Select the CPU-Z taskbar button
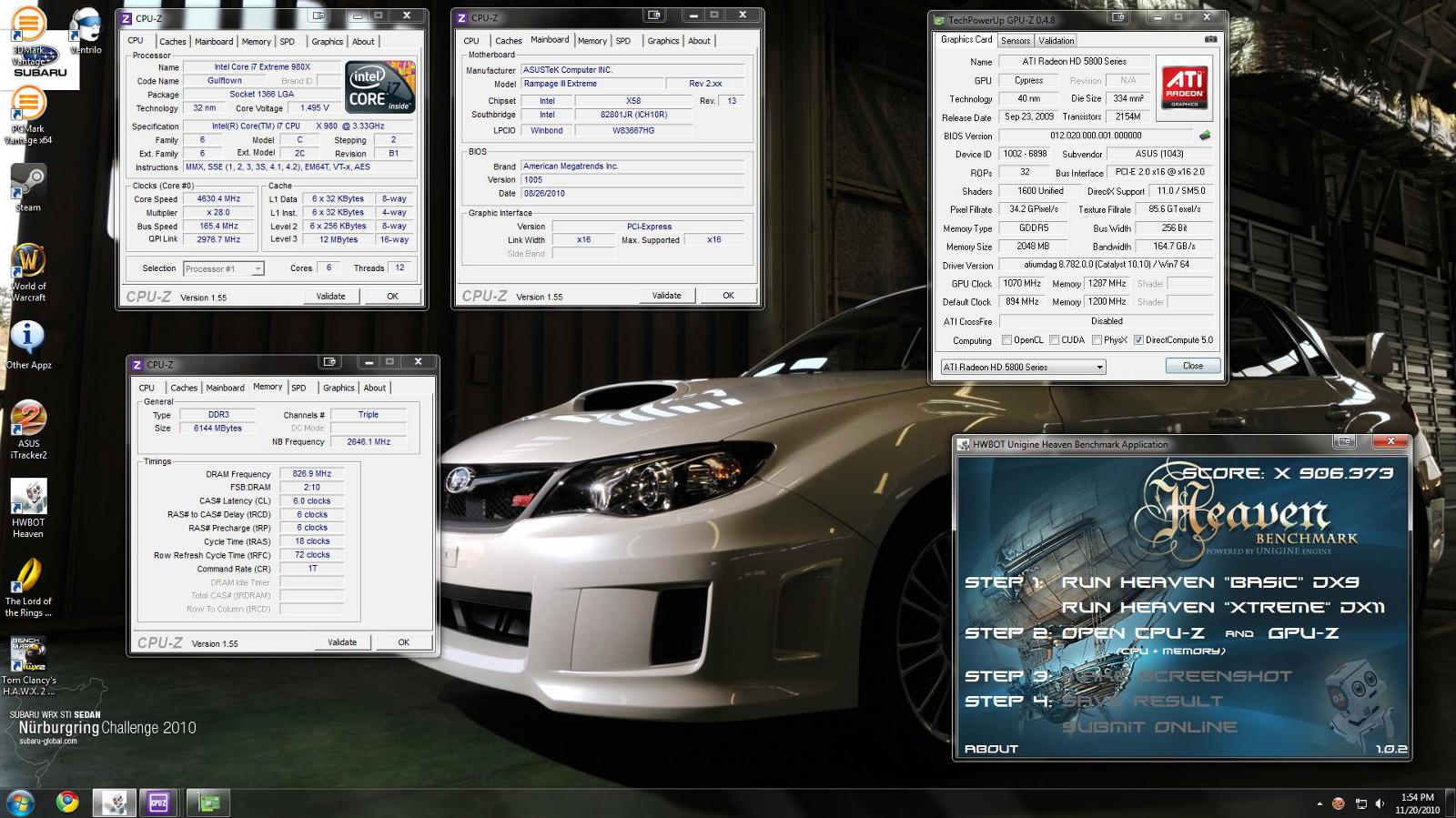This screenshot has height=818, width=1456. [159, 803]
